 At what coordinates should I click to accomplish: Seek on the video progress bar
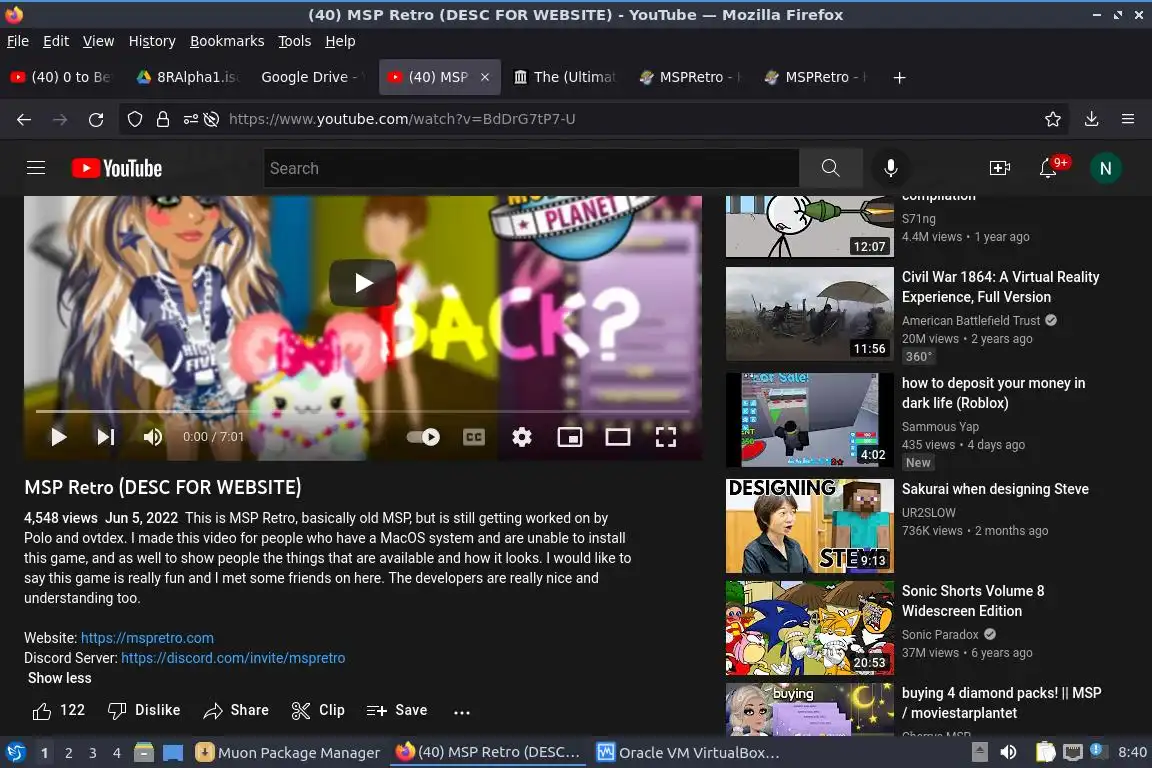[x=363, y=412]
